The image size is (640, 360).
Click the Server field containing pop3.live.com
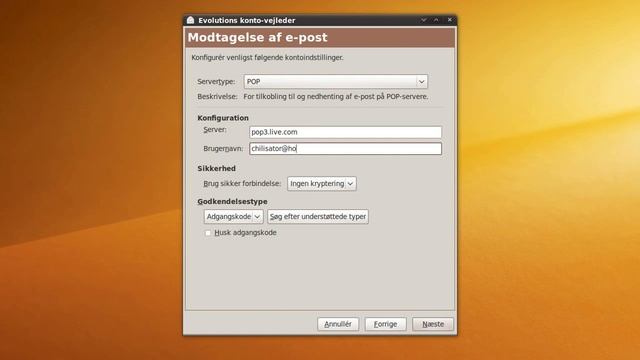[x=345, y=132]
